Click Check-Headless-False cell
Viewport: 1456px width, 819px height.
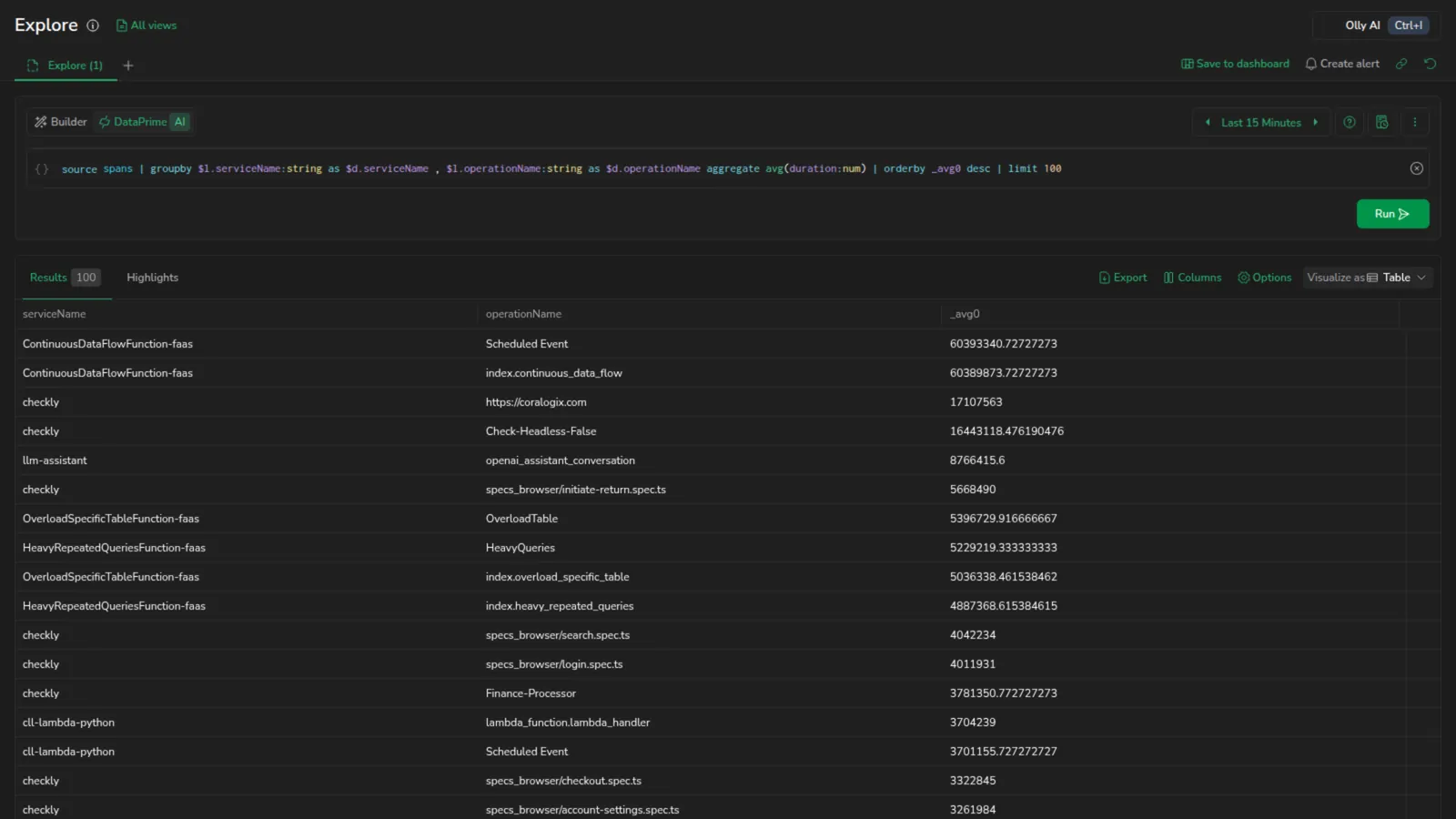click(541, 431)
